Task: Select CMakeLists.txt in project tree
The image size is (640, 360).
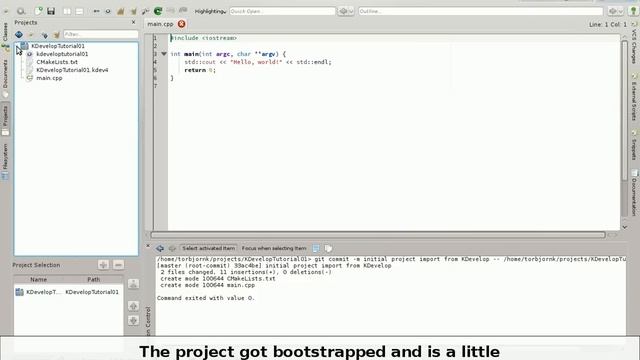Action: (x=57, y=62)
